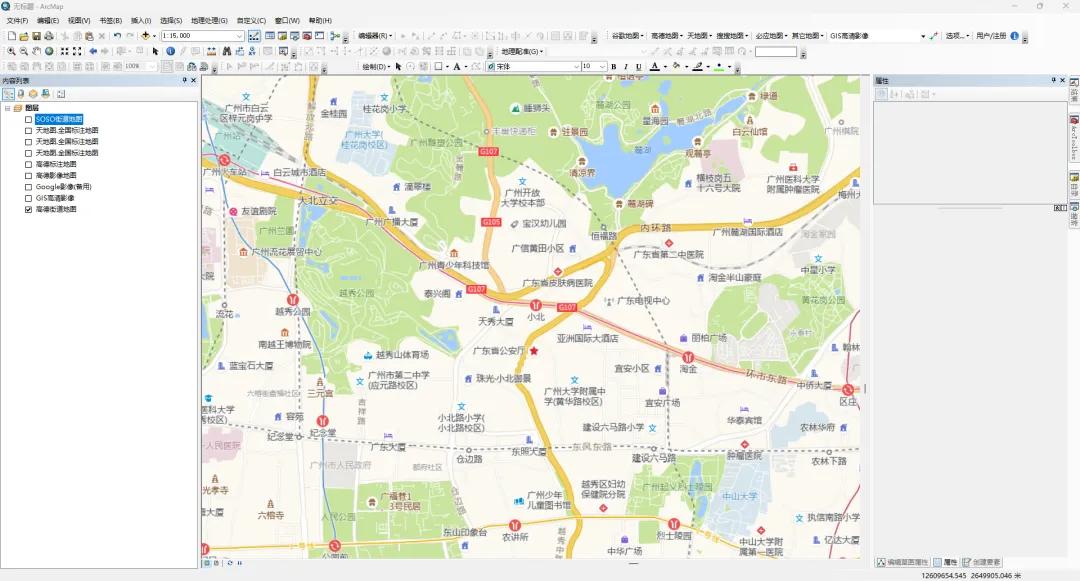Screen dimensions: 1080x581
Task: Select the Pan hand tool
Action: point(37,51)
